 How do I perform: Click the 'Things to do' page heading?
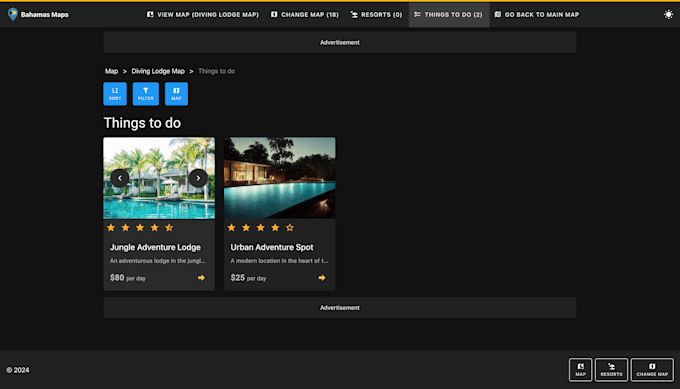[142, 123]
